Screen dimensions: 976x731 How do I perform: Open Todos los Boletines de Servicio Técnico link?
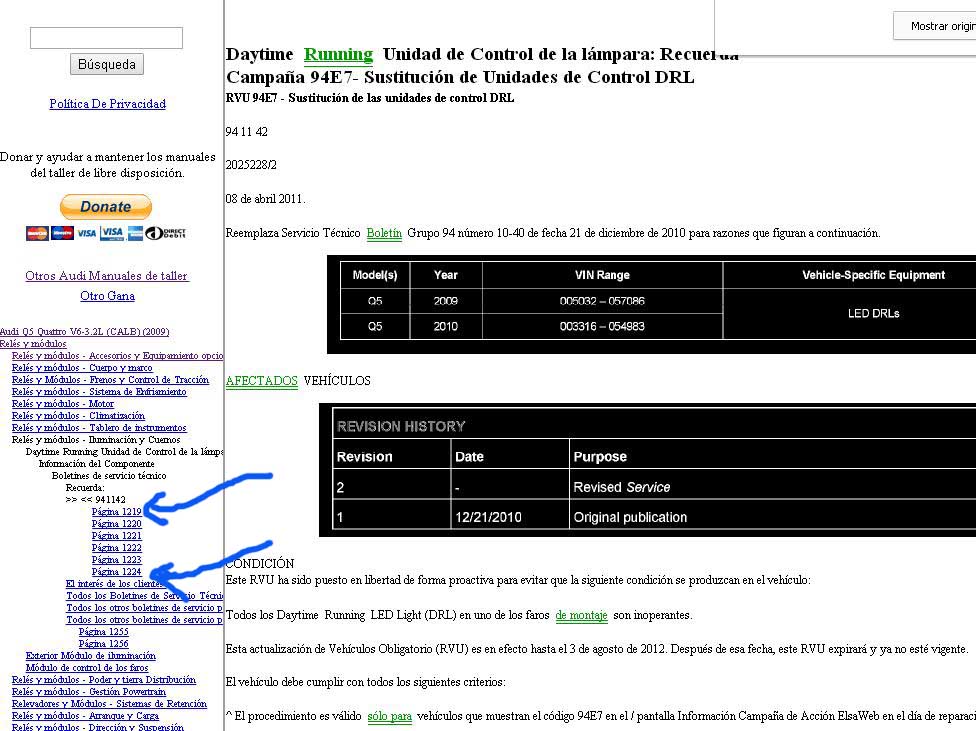coord(144,596)
